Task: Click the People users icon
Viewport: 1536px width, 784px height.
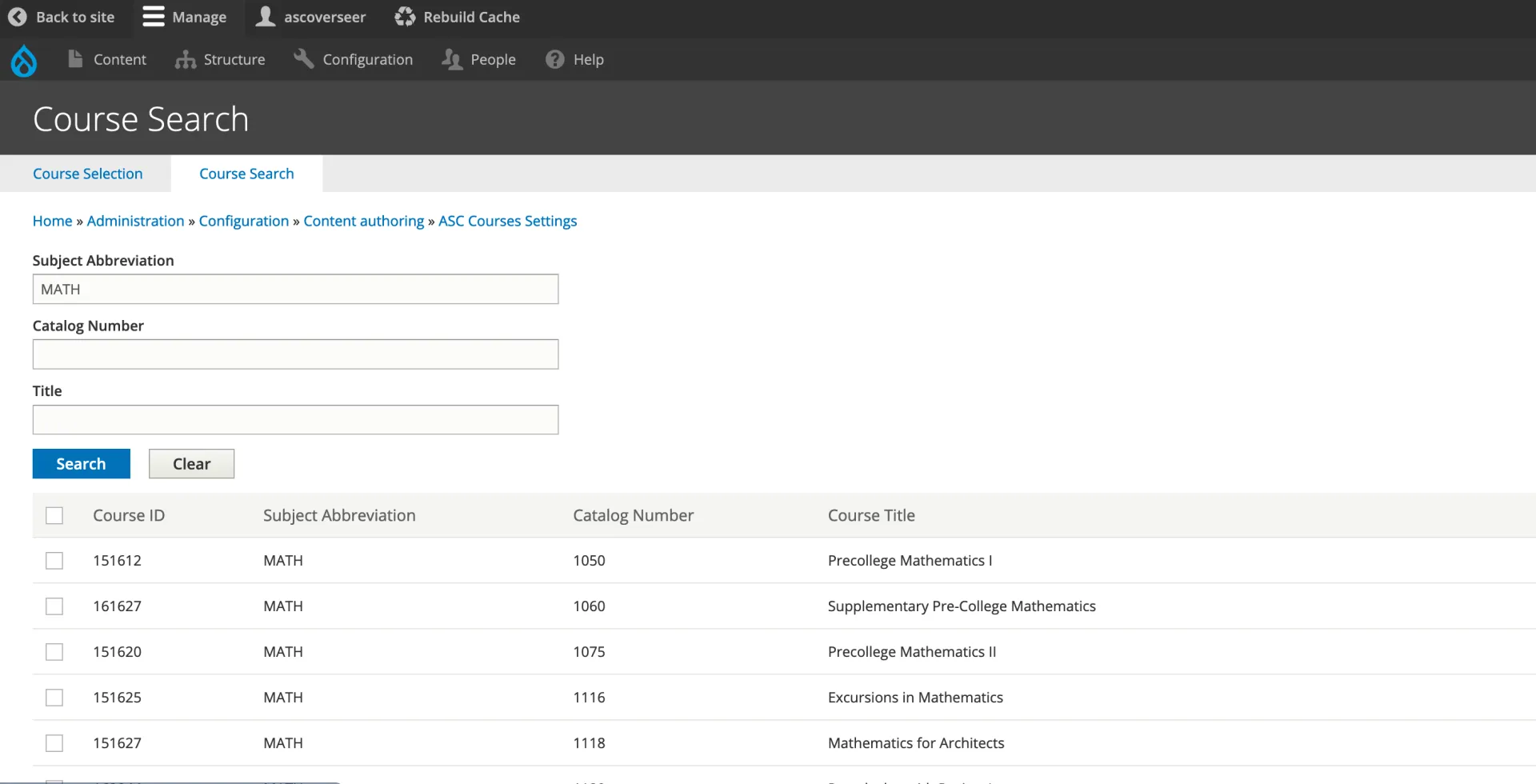Action: pos(452,59)
